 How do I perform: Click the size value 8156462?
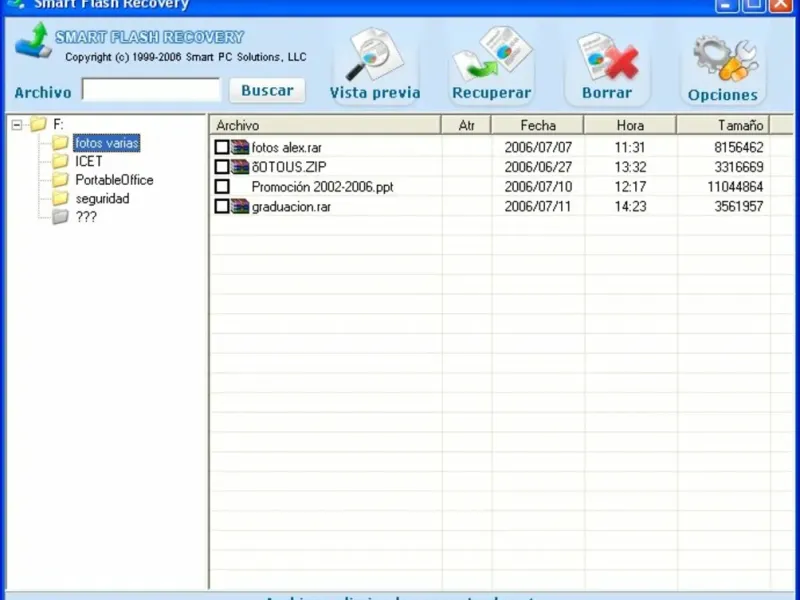click(x=739, y=147)
